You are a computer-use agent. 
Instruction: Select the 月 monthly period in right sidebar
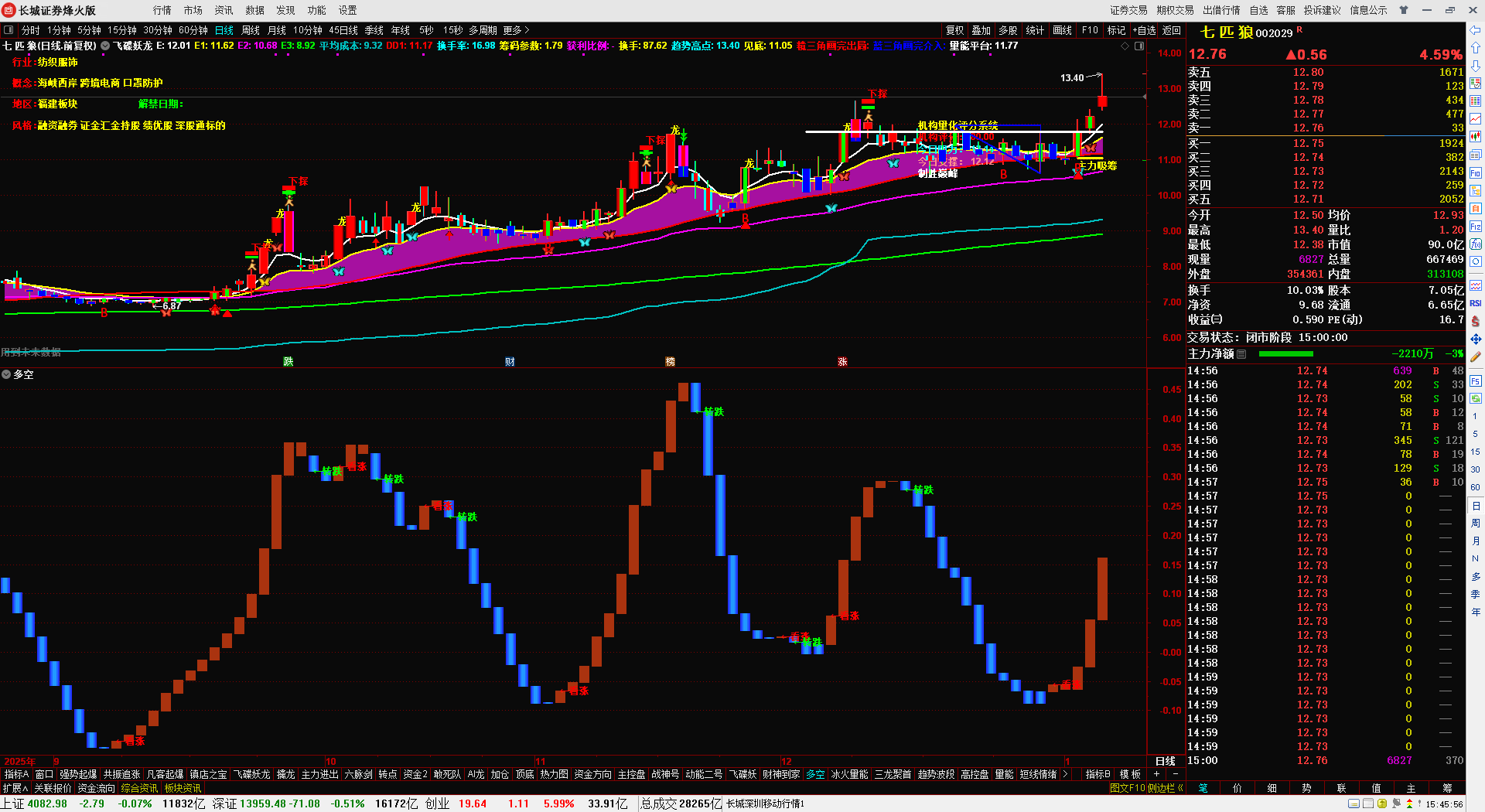click(1476, 541)
